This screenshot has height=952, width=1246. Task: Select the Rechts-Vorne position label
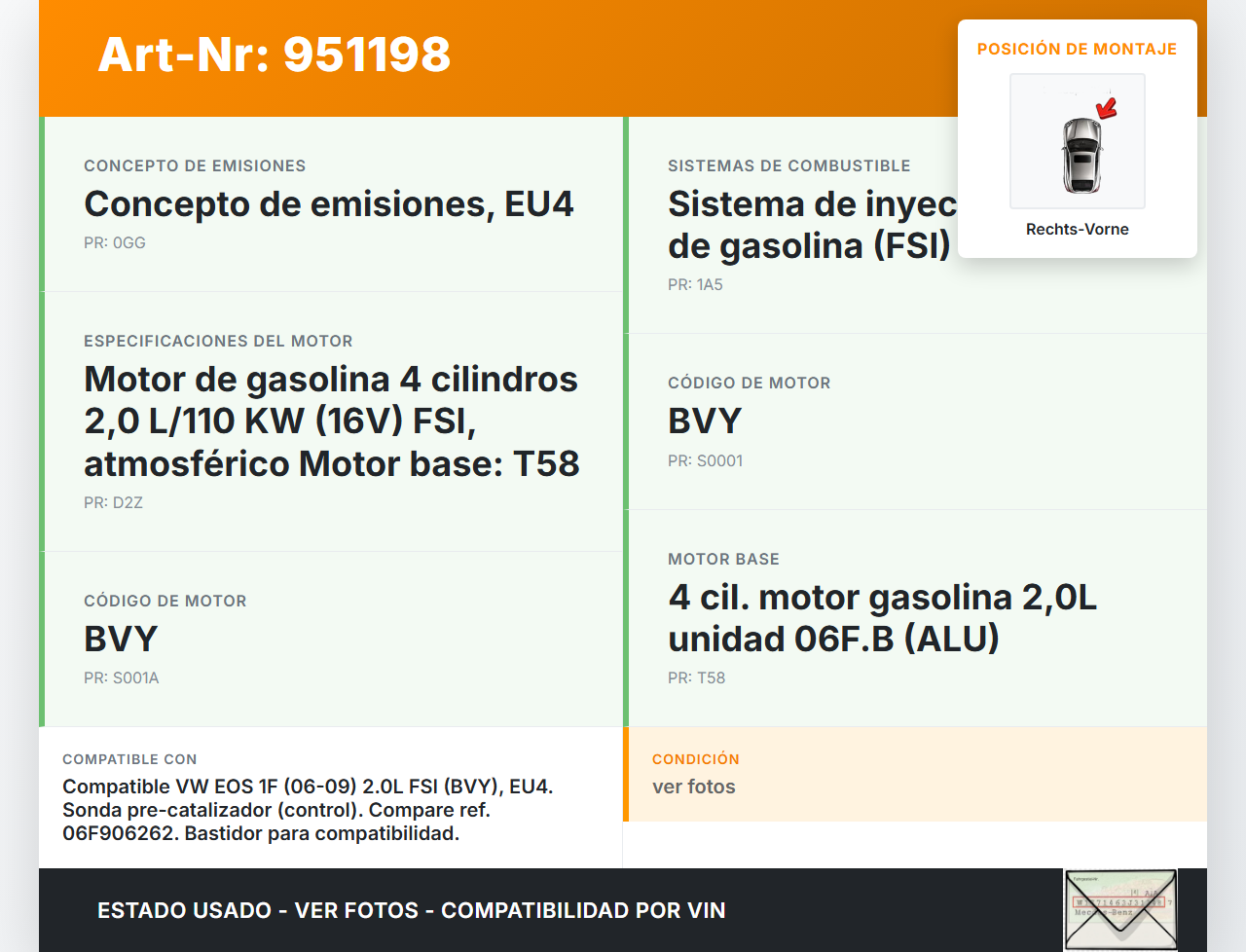1077,230
